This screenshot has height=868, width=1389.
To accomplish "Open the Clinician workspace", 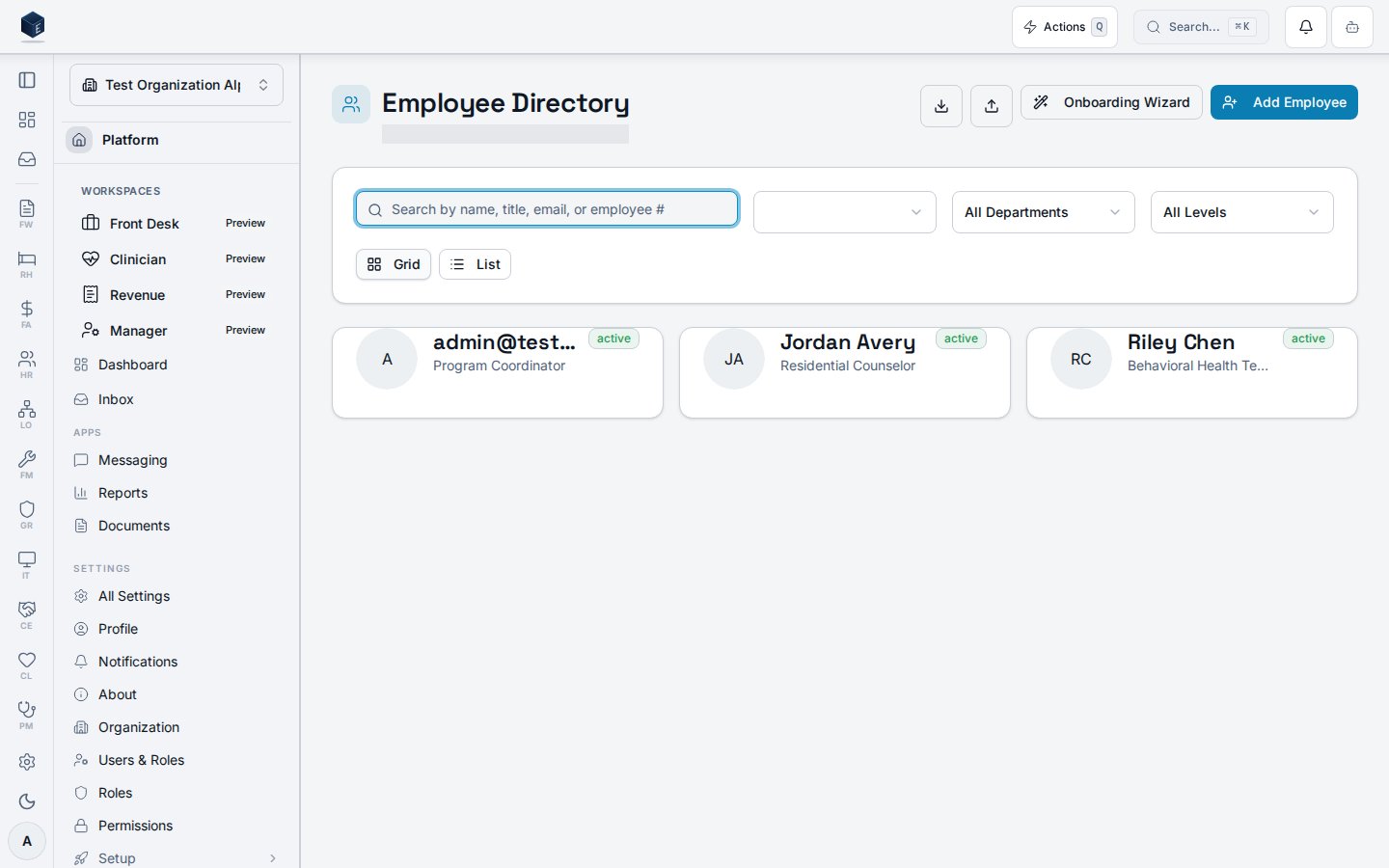I will point(177,259).
